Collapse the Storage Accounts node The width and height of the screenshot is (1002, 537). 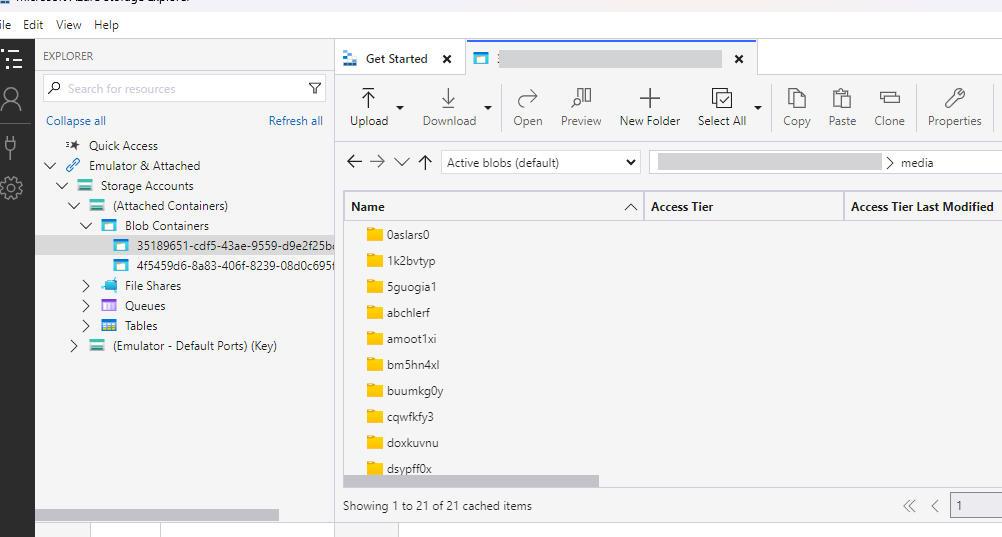(63, 186)
